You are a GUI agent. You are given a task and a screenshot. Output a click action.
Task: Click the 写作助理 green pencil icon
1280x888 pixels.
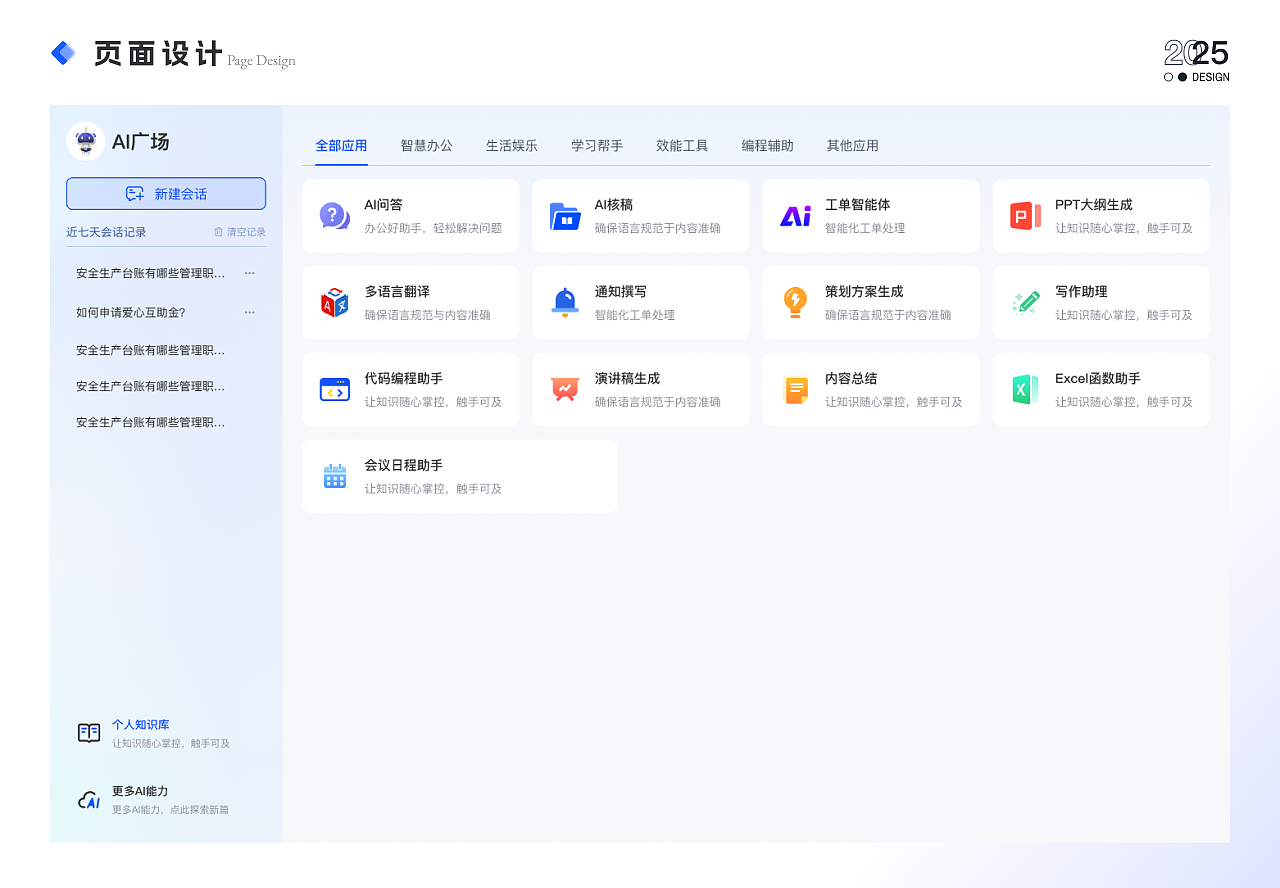(1025, 303)
